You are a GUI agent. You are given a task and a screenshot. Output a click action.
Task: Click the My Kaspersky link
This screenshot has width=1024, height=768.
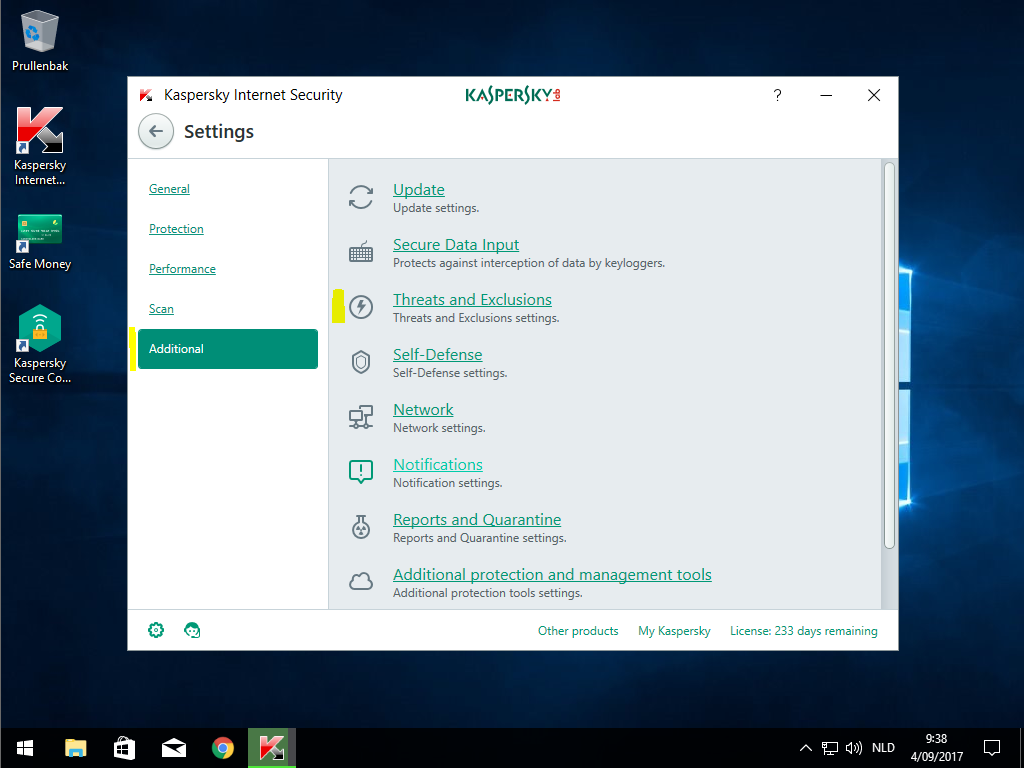674,631
